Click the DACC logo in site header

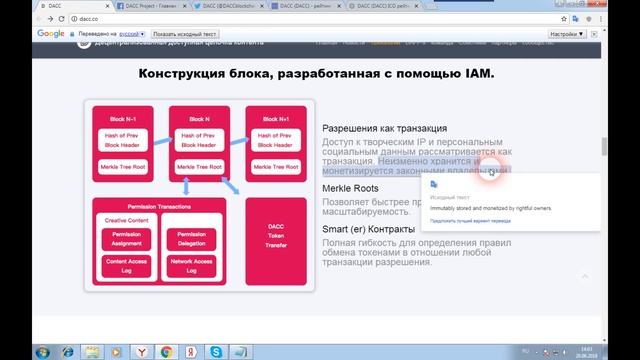84,43
